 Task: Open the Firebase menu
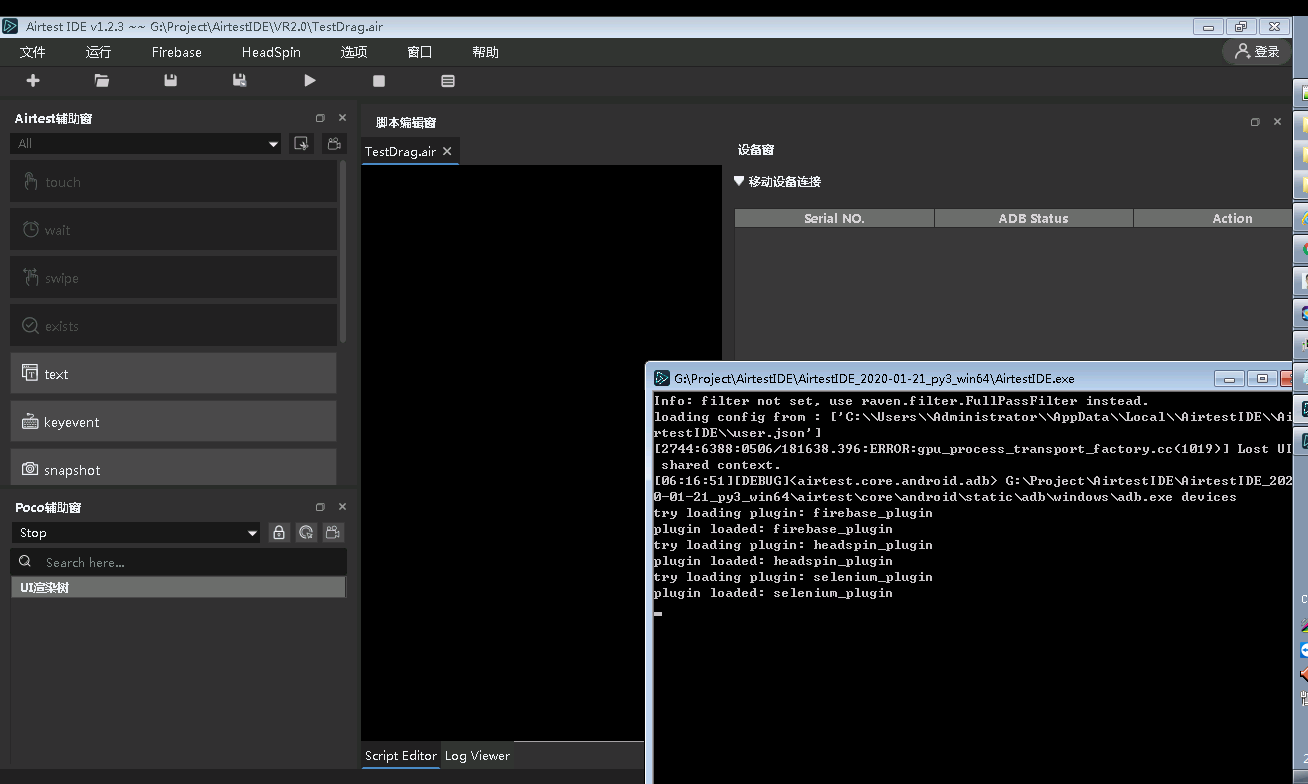[x=177, y=52]
